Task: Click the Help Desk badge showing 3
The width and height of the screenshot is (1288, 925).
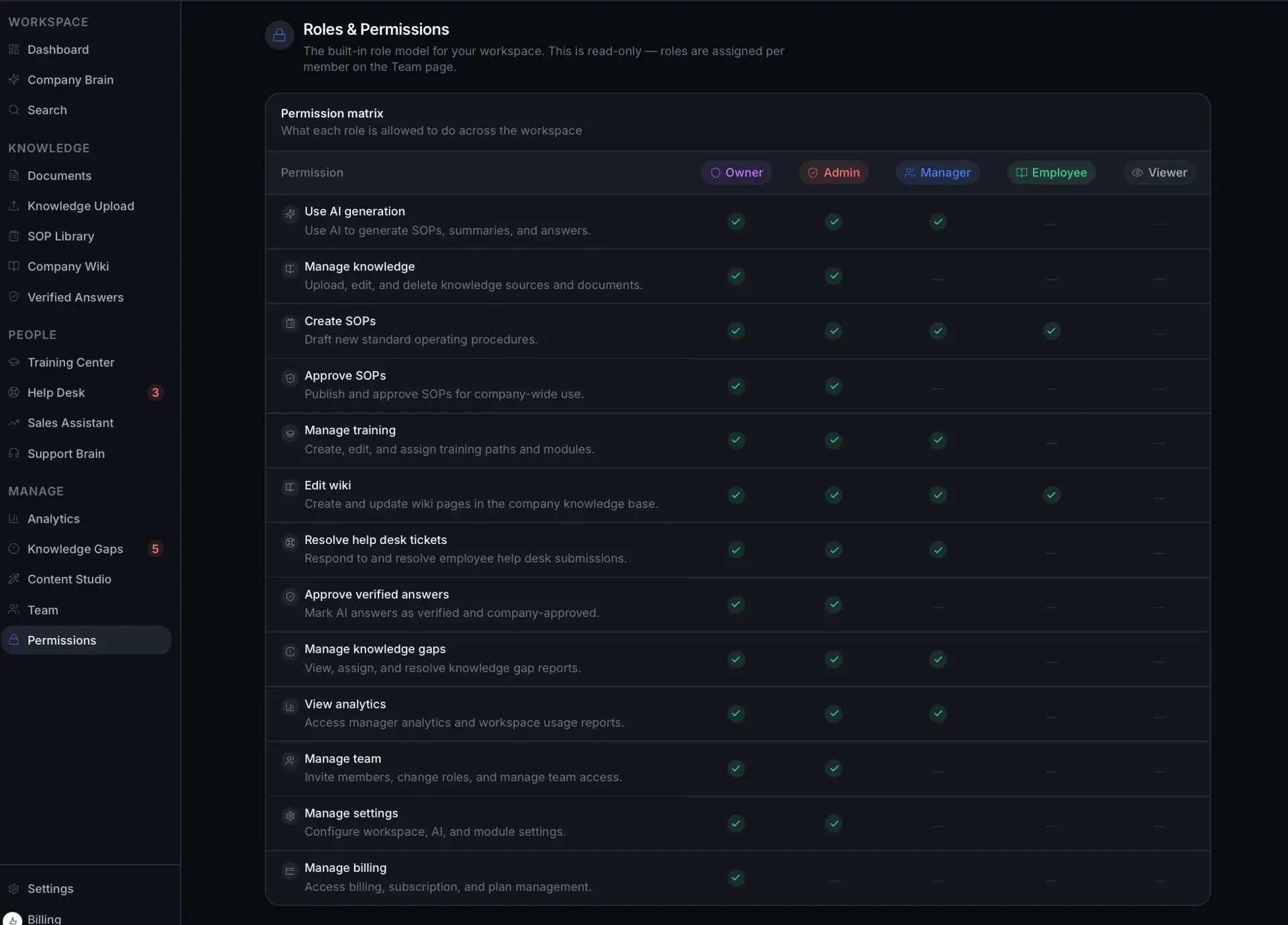Action: click(x=155, y=392)
